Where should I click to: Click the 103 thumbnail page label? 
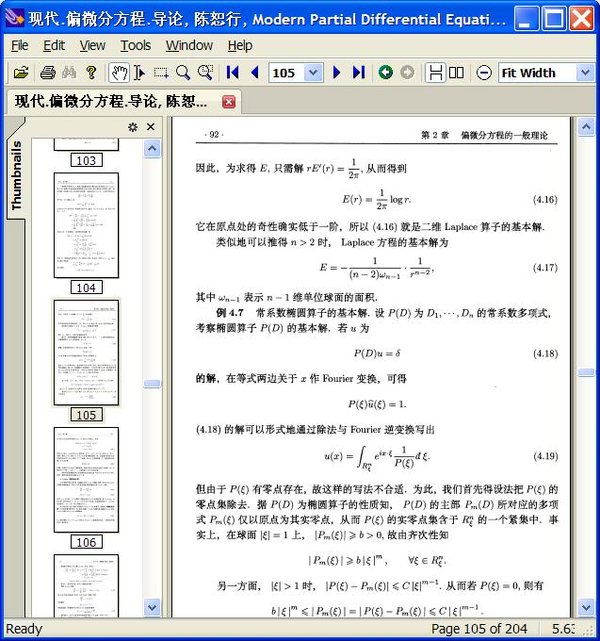(x=86, y=160)
